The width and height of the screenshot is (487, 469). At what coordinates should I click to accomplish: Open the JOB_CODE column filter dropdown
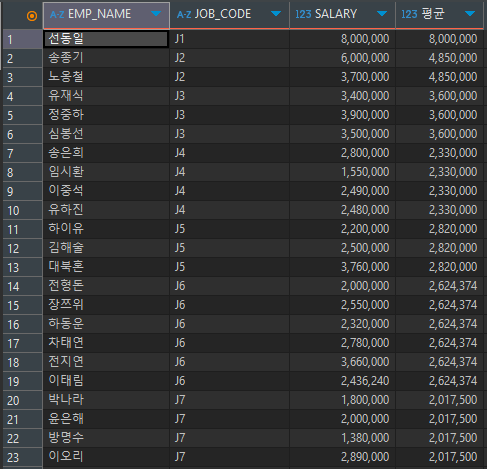(x=276, y=14)
